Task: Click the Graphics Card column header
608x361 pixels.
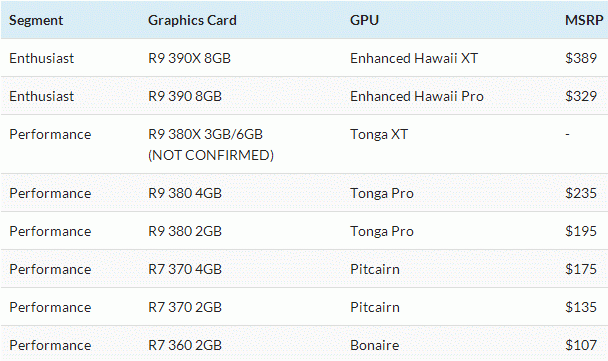Action: click(192, 20)
